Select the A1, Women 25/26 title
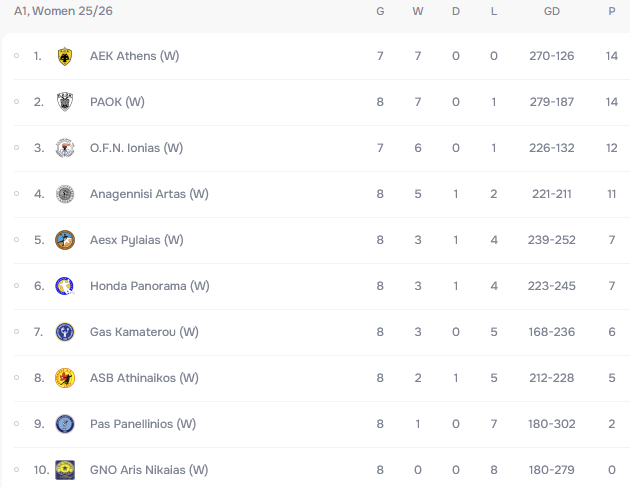This screenshot has height=487, width=630. point(63,11)
